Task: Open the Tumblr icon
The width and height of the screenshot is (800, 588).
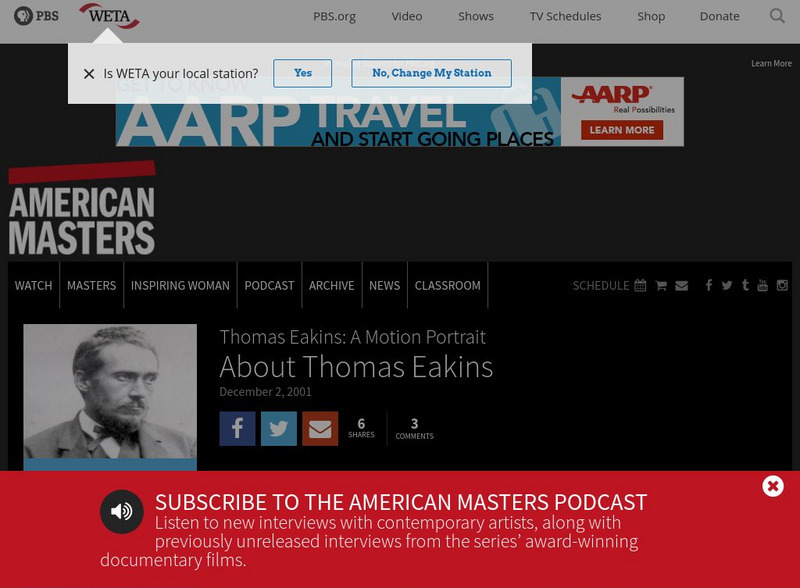Action: click(x=745, y=285)
